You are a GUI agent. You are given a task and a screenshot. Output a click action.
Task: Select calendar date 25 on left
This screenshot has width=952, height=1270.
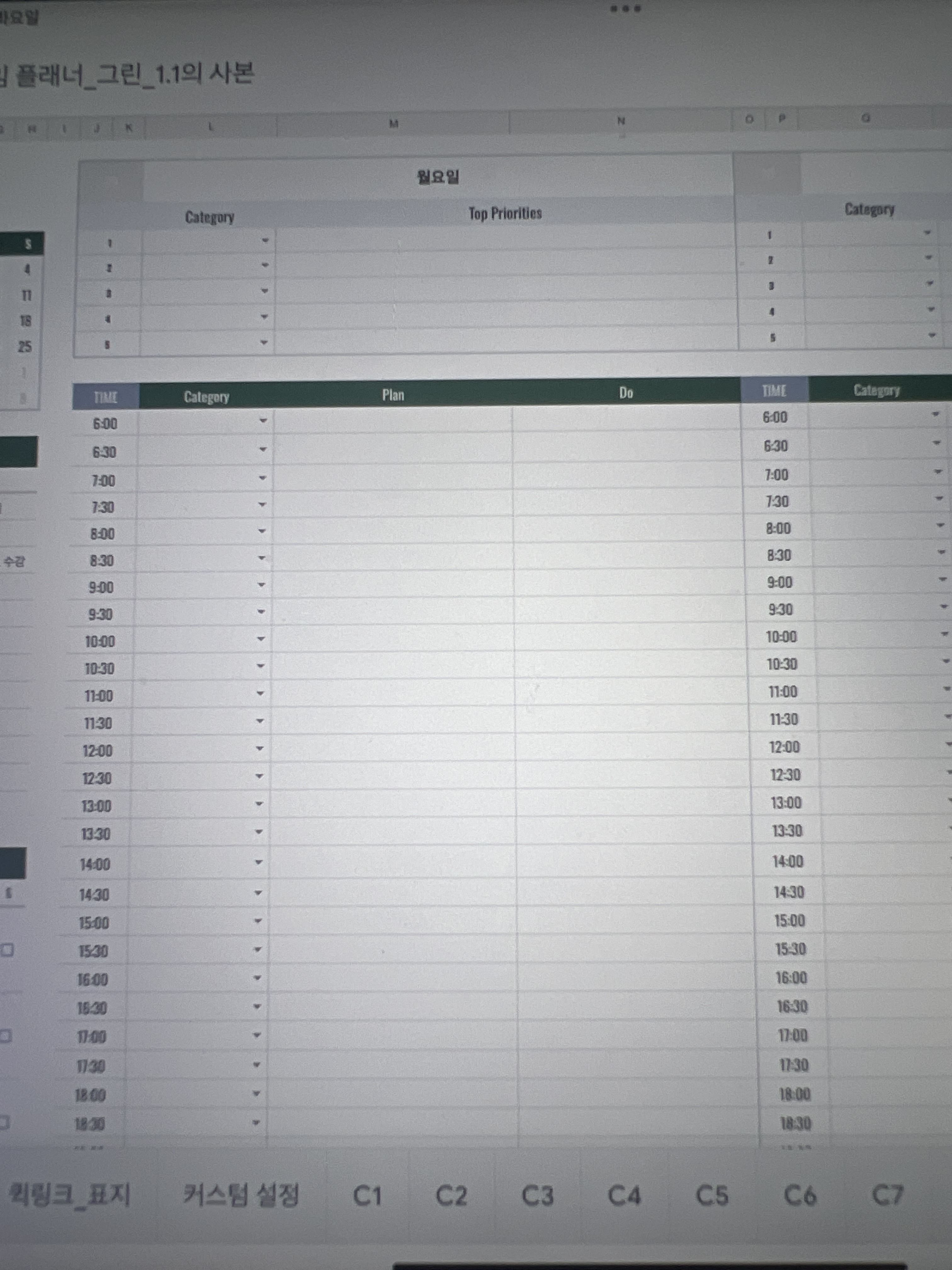(x=24, y=347)
